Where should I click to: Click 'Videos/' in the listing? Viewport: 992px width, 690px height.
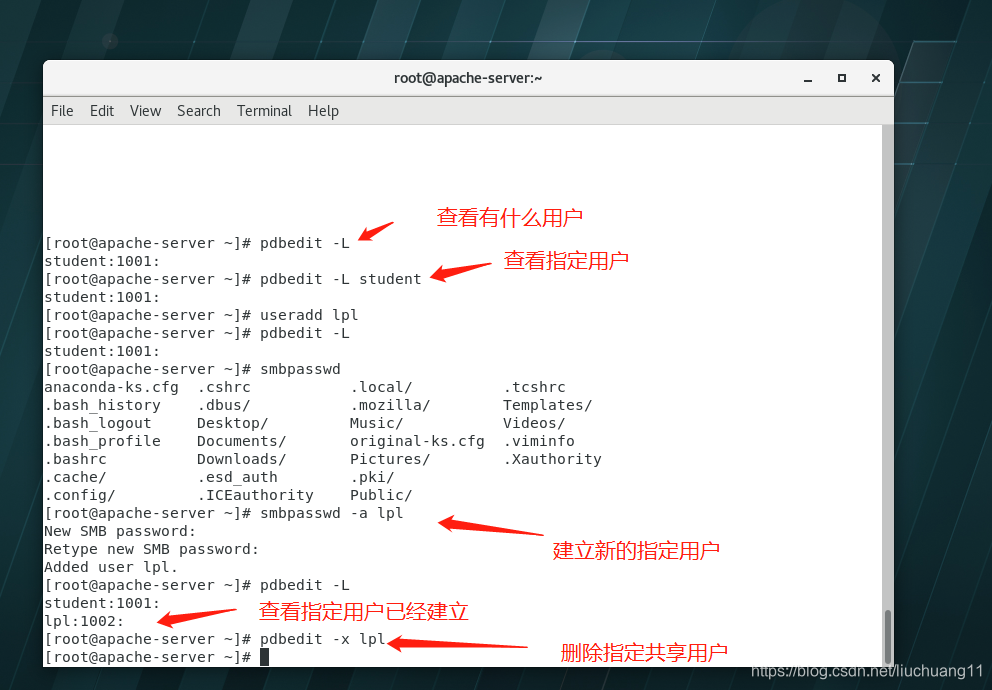pyautogui.click(x=535, y=423)
